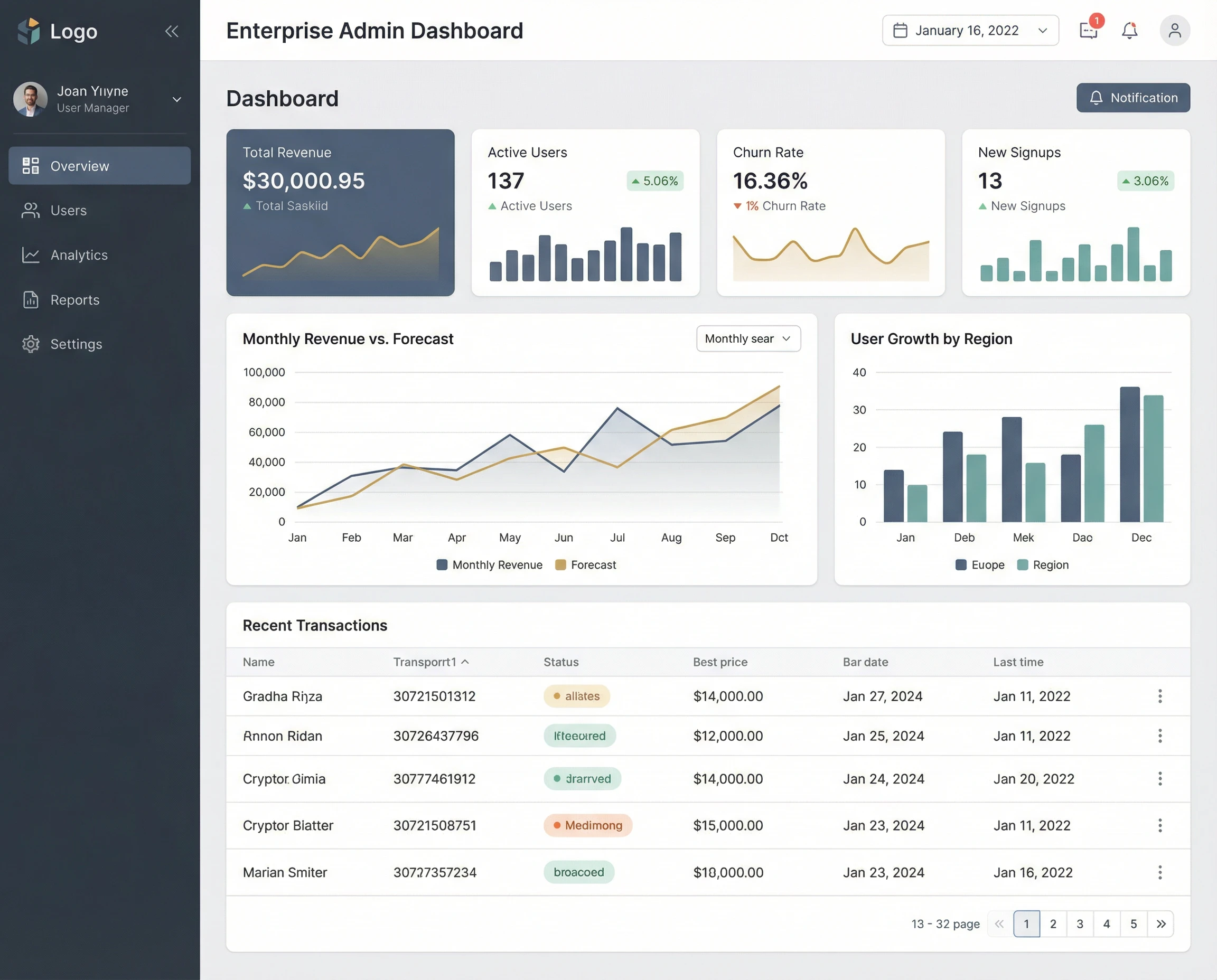
Task: Click the Notification button on the dashboard
Action: click(x=1133, y=97)
